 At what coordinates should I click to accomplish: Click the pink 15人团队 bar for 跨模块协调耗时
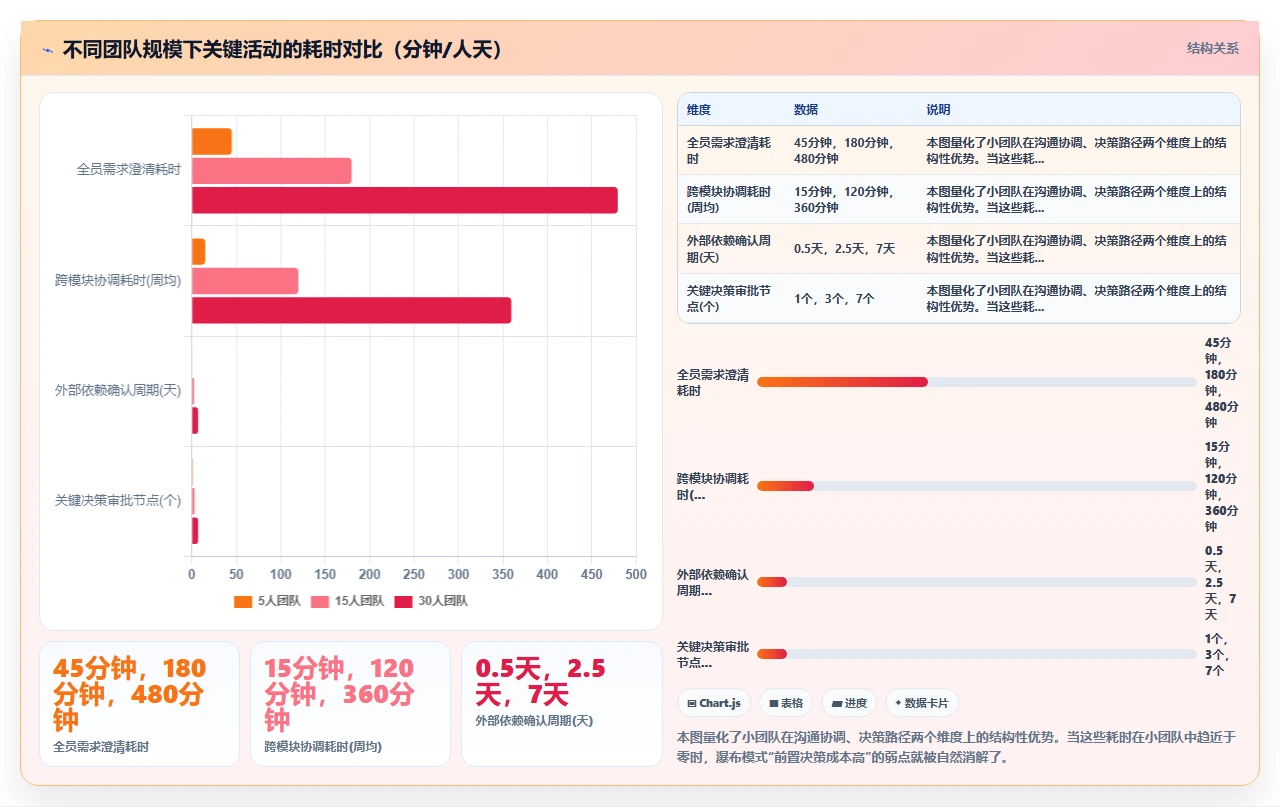(x=245, y=281)
